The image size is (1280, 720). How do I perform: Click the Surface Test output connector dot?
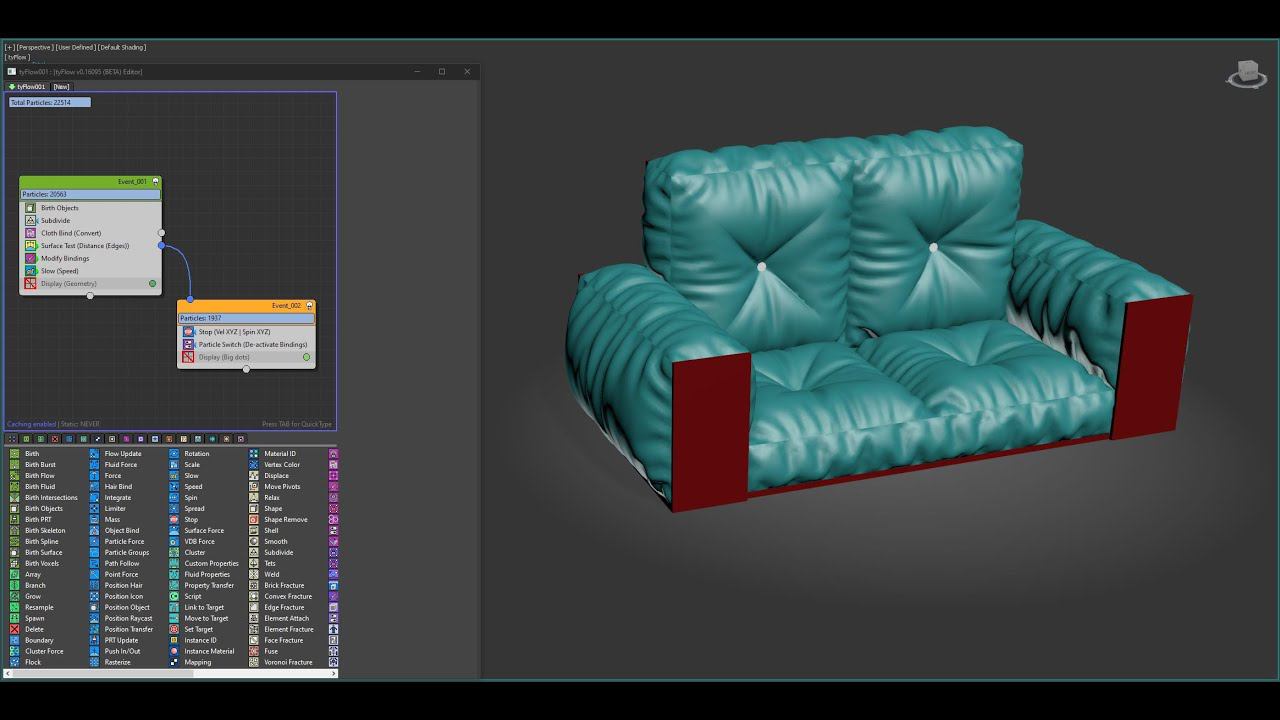(161, 246)
